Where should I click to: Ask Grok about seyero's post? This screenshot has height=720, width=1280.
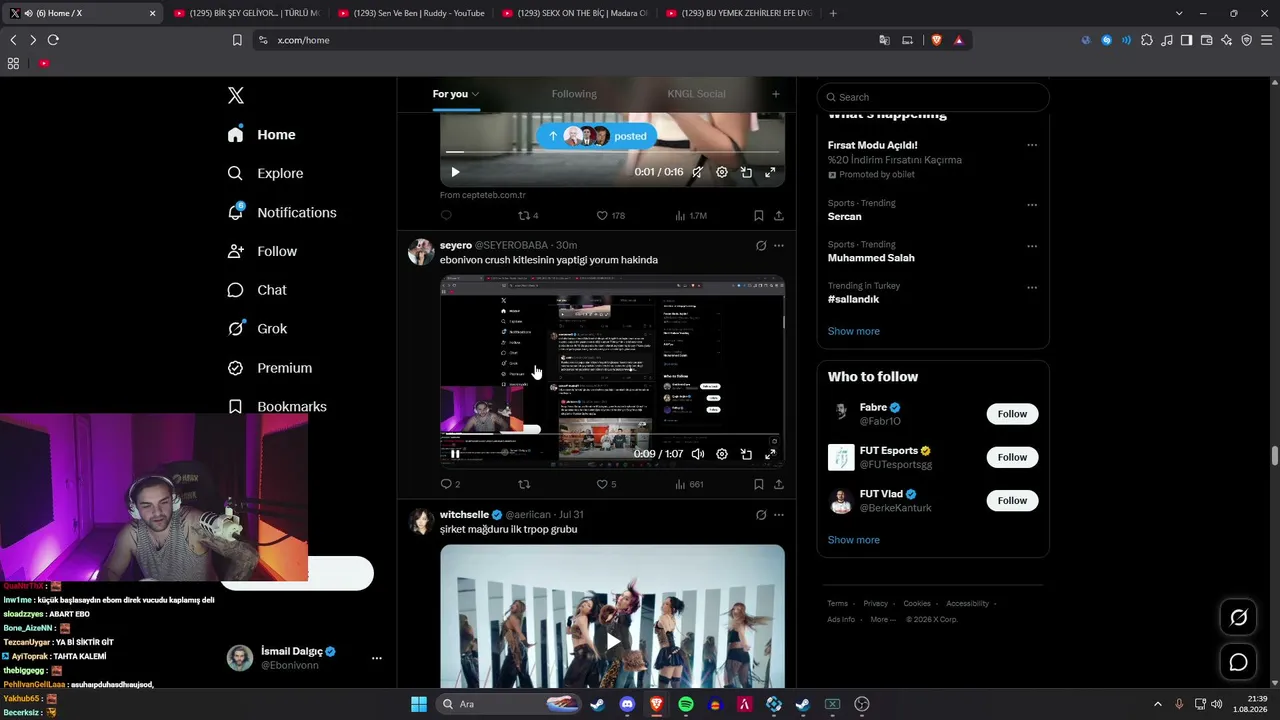(x=761, y=245)
